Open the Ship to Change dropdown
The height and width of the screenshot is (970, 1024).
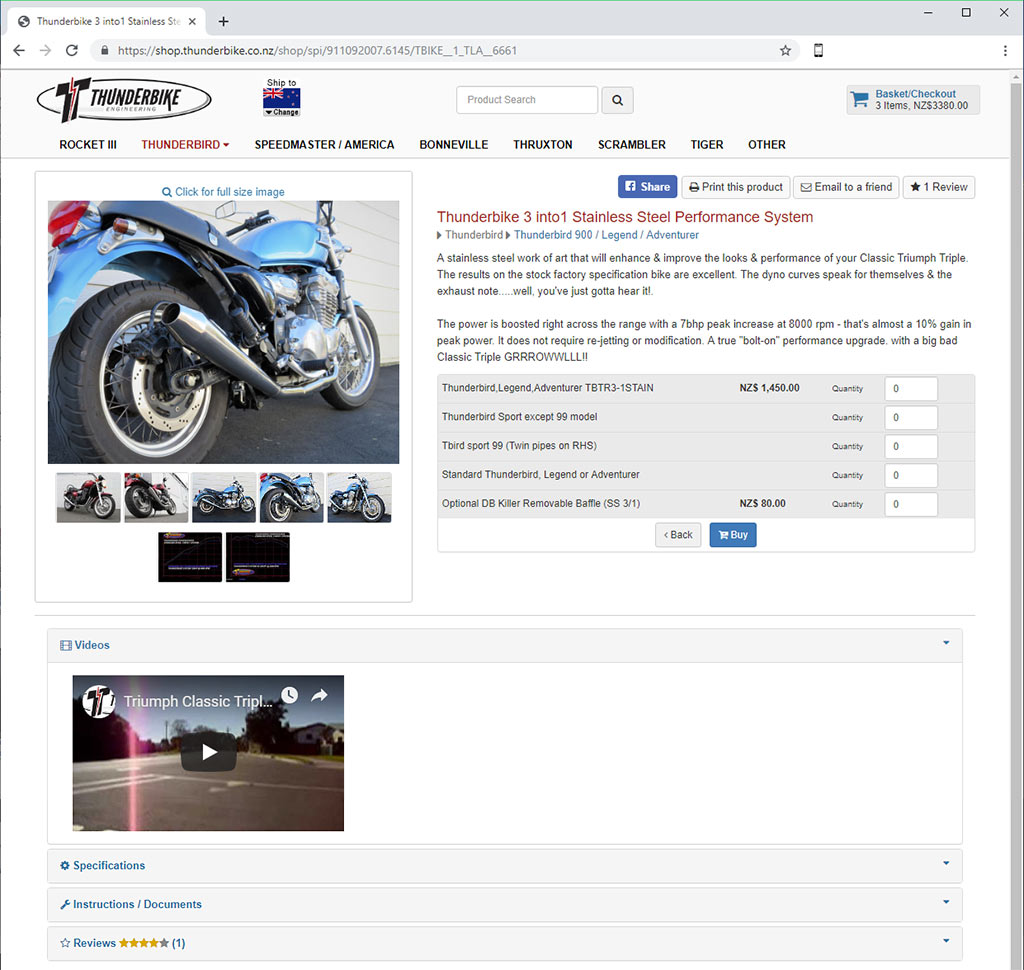pyautogui.click(x=281, y=112)
